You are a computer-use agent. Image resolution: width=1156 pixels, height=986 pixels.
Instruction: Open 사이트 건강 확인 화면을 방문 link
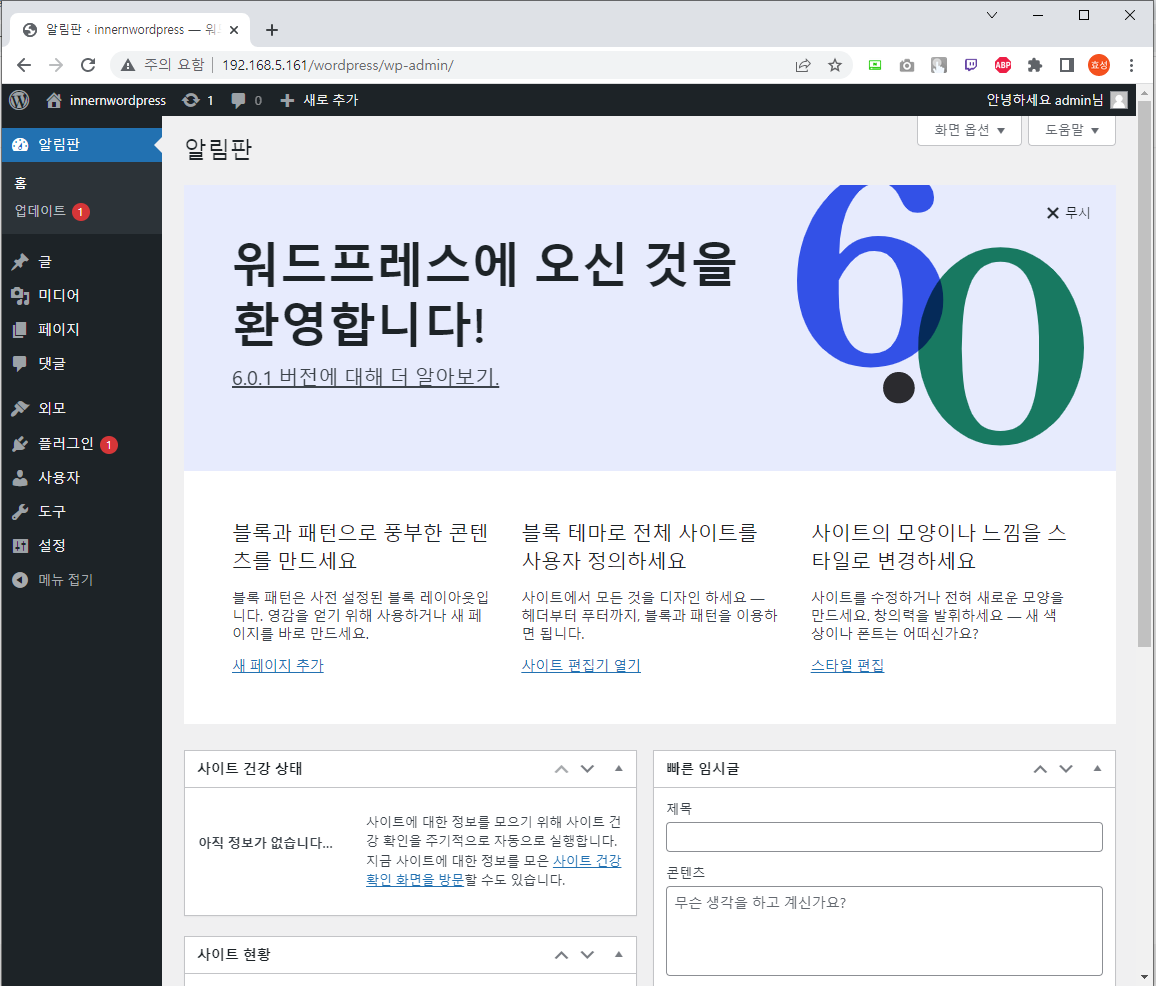click(493, 870)
